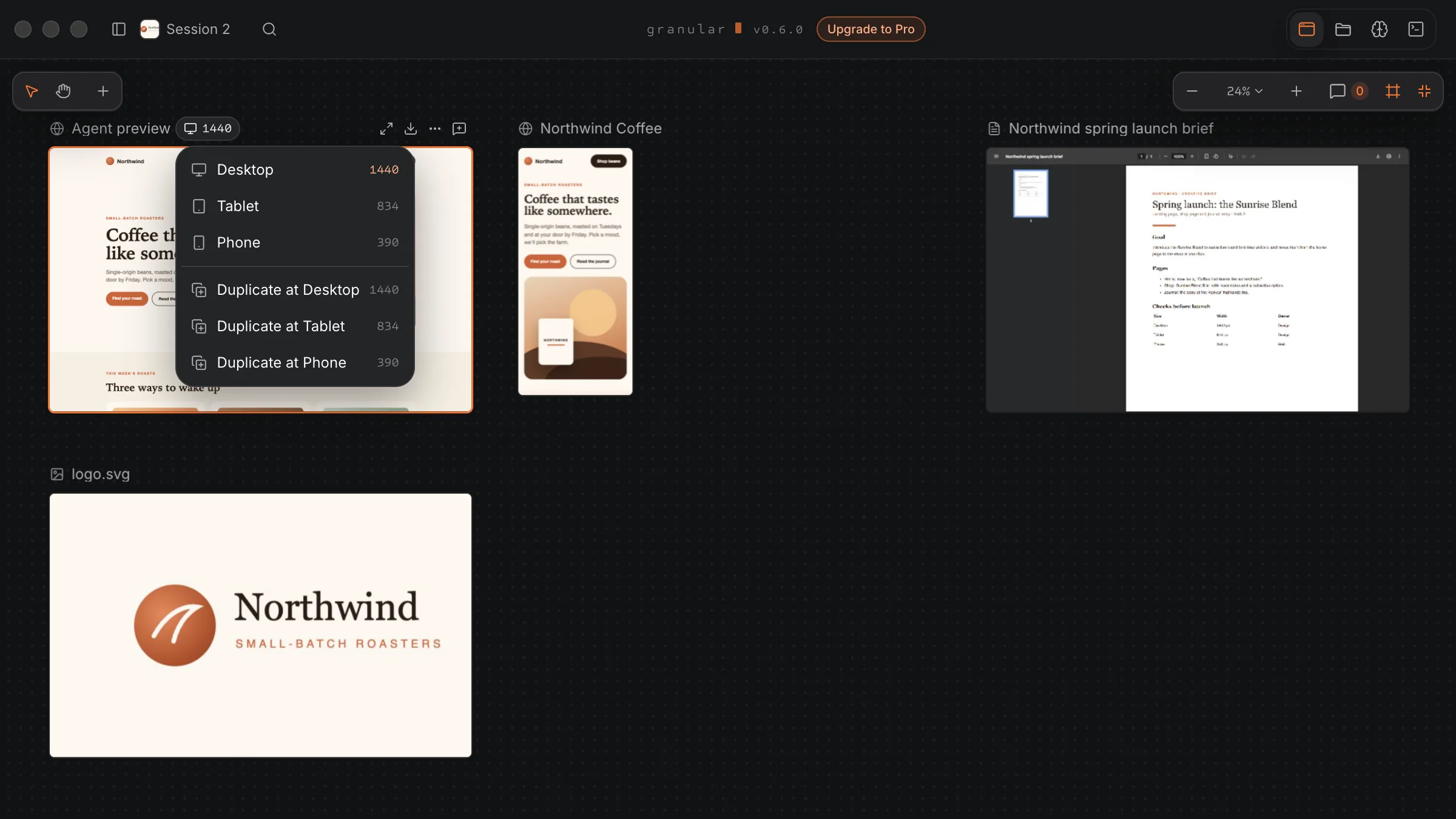Click the PDF page thumbnail in brief
Image resolution: width=1456 pixels, height=819 pixels.
pos(1031,194)
